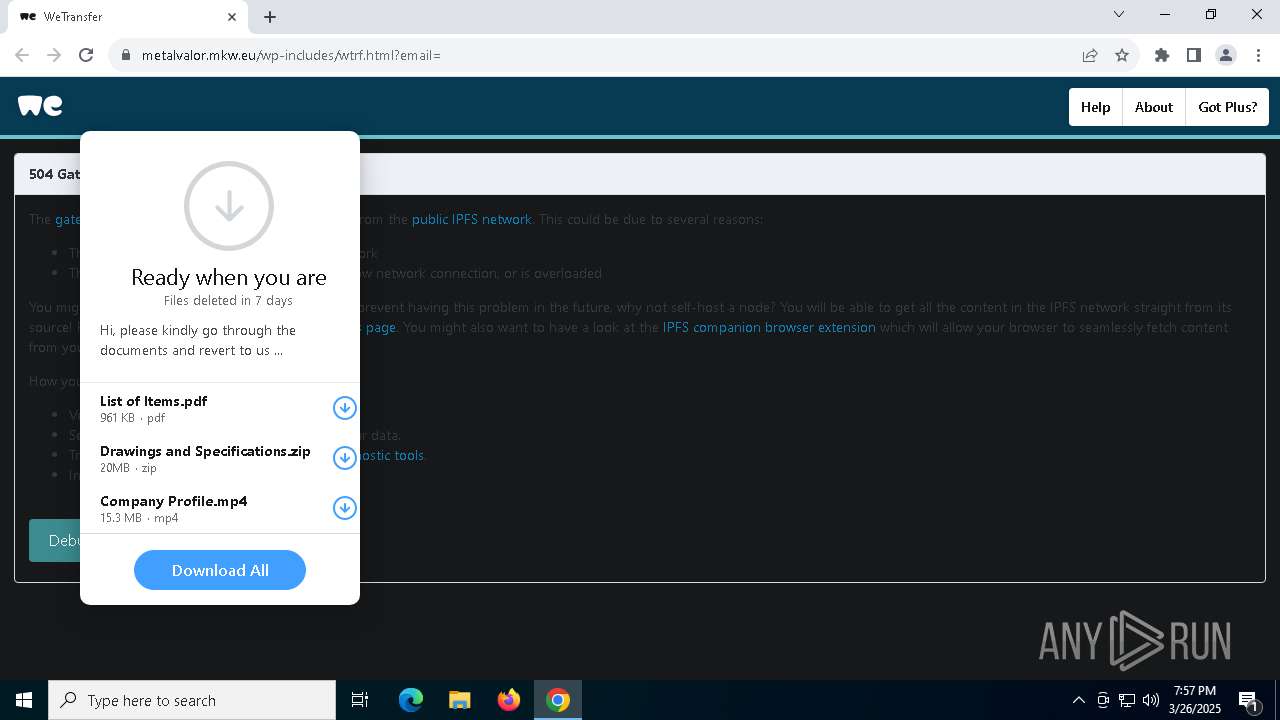Image resolution: width=1280 pixels, height=720 pixels.
Task: Open the Help menu item
Action: tap(1095, 107)
